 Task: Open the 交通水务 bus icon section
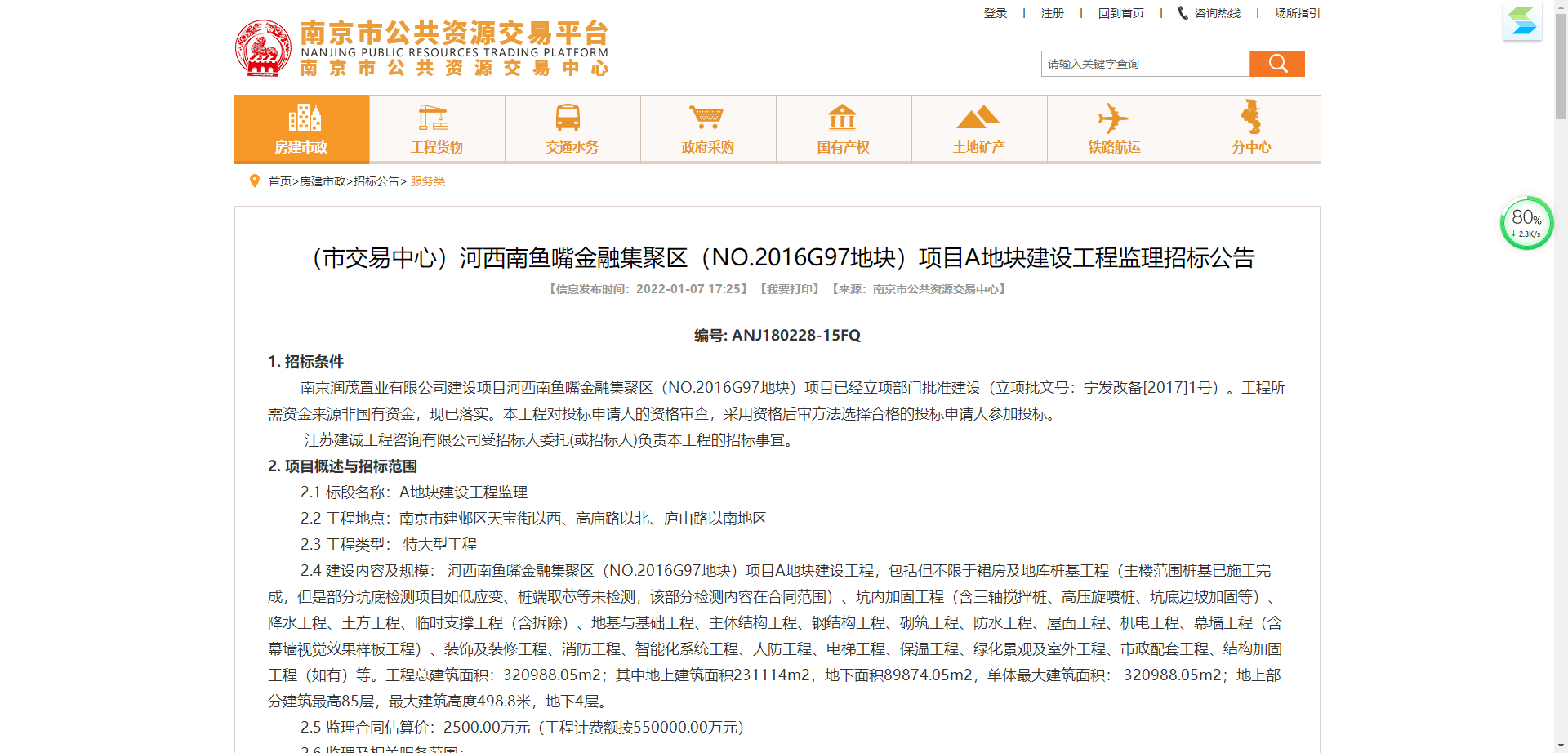[572, 129]
